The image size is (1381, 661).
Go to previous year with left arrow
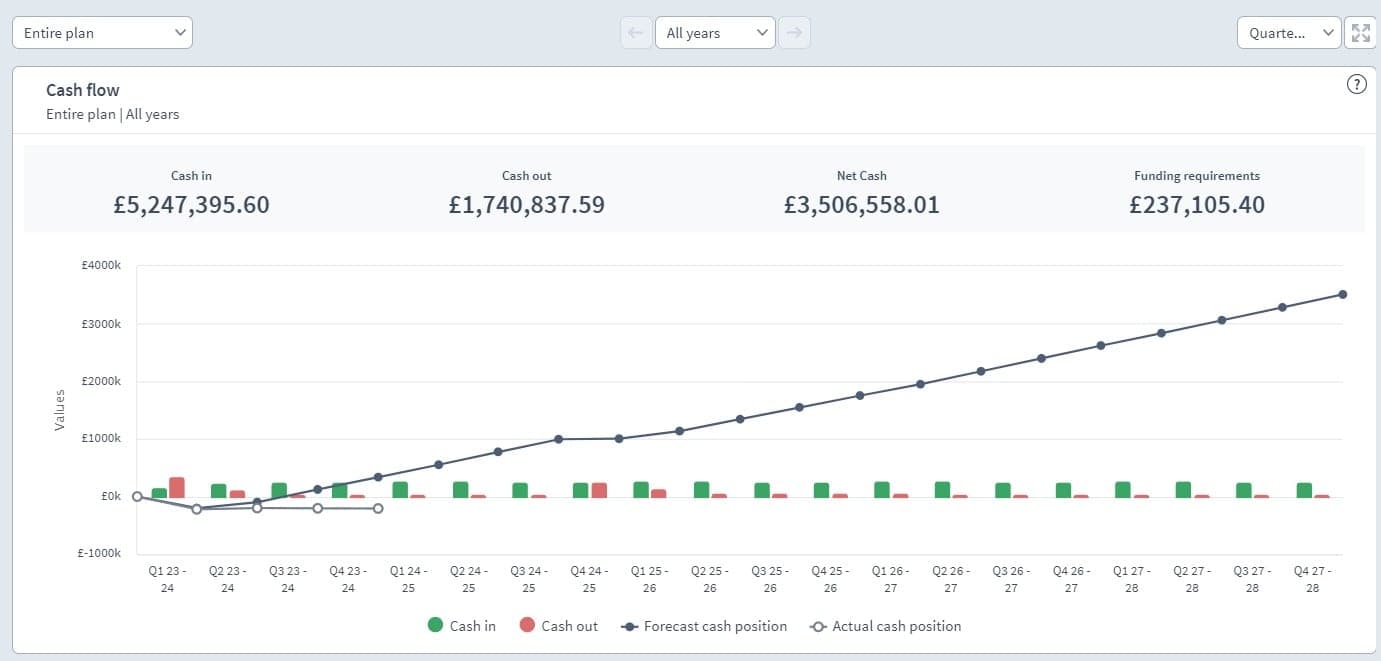(x=635, y=32)
